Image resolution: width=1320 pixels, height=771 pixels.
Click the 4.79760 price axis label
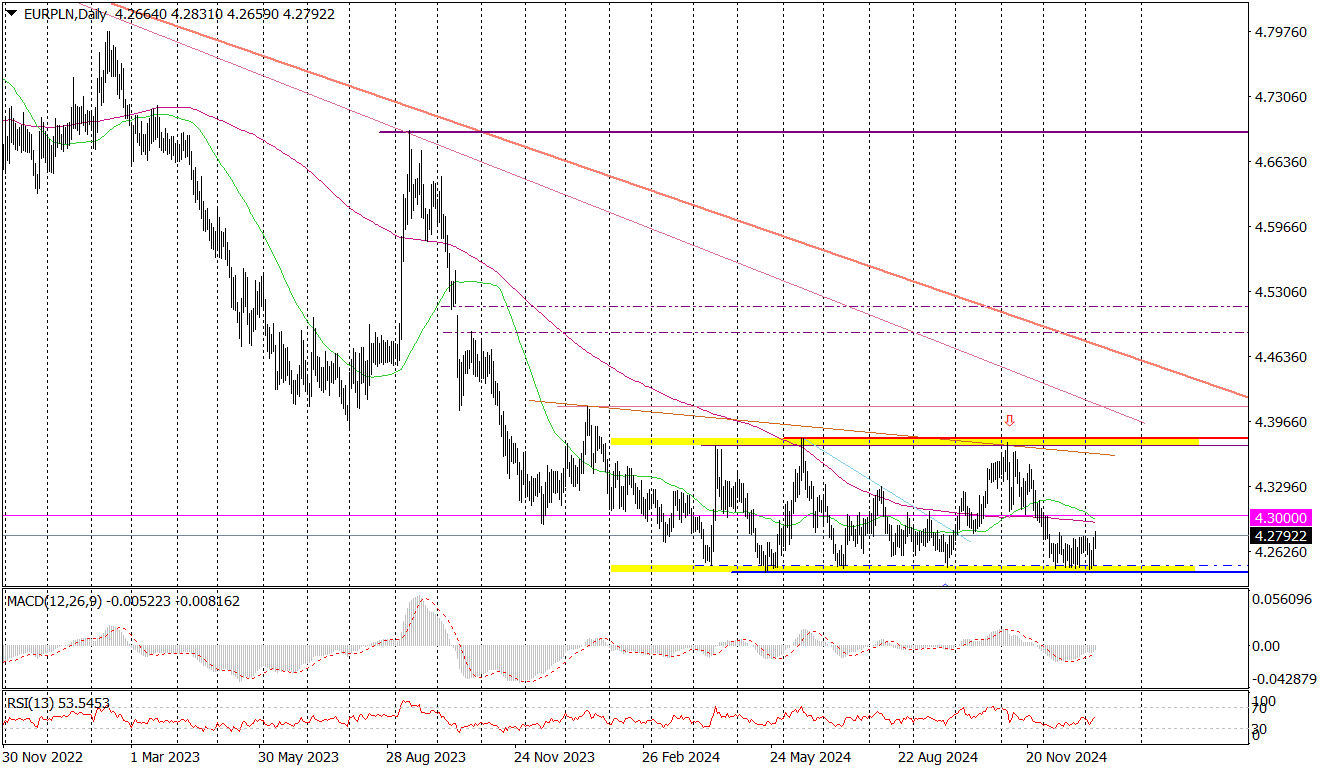pyautogui.click(x=1281, y=32)
